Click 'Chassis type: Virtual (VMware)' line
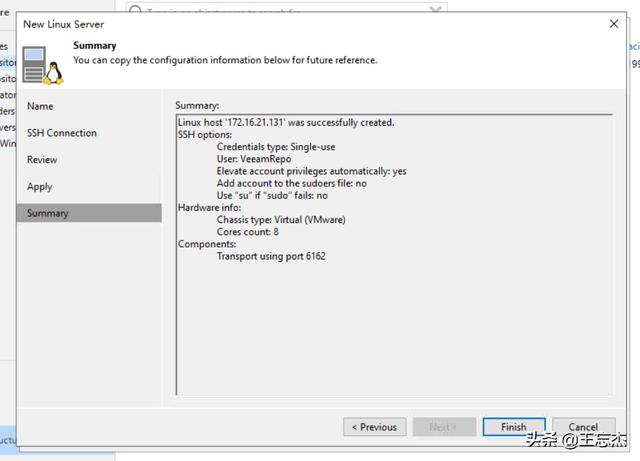 [x=281, y=220]
